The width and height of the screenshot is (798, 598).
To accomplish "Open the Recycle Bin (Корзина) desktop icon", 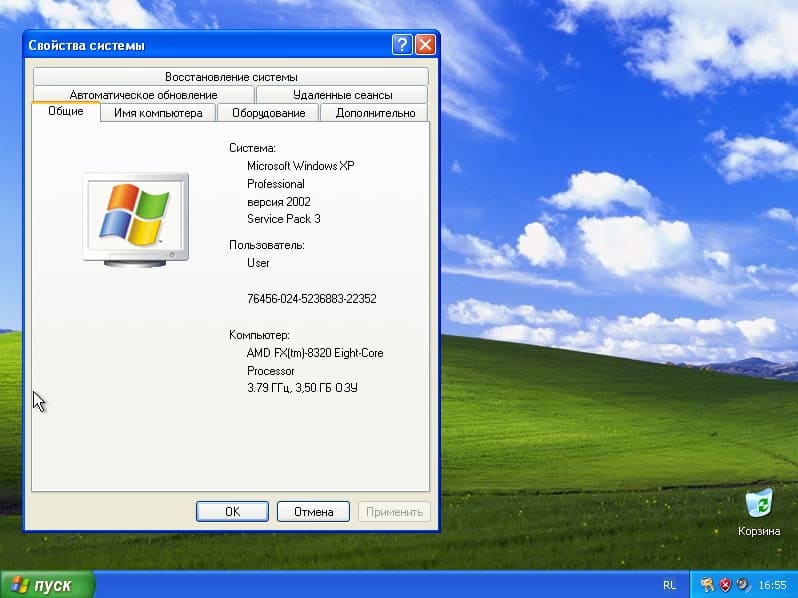I will pyautogui.click(x=759, y=504).
